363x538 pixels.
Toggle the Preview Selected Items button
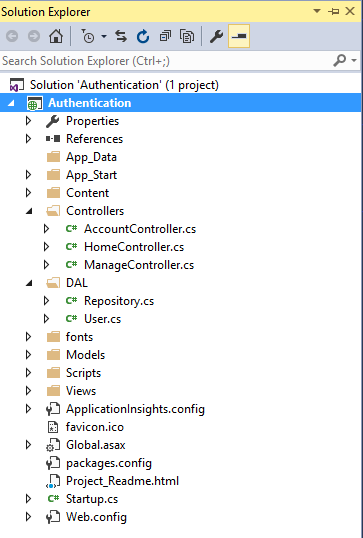[x=239, y=36]
